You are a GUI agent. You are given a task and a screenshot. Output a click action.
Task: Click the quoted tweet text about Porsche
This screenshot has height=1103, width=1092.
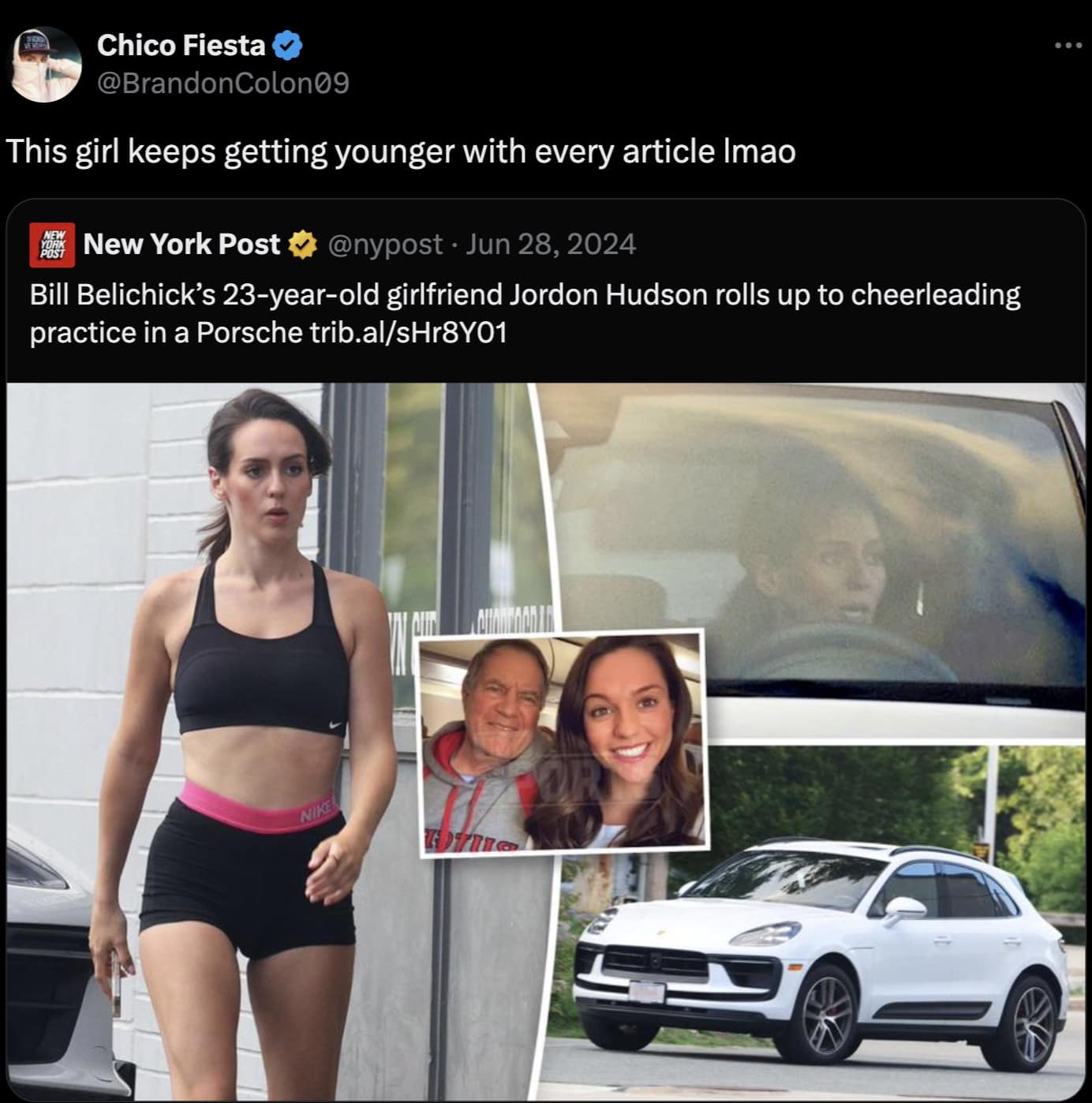525,313
